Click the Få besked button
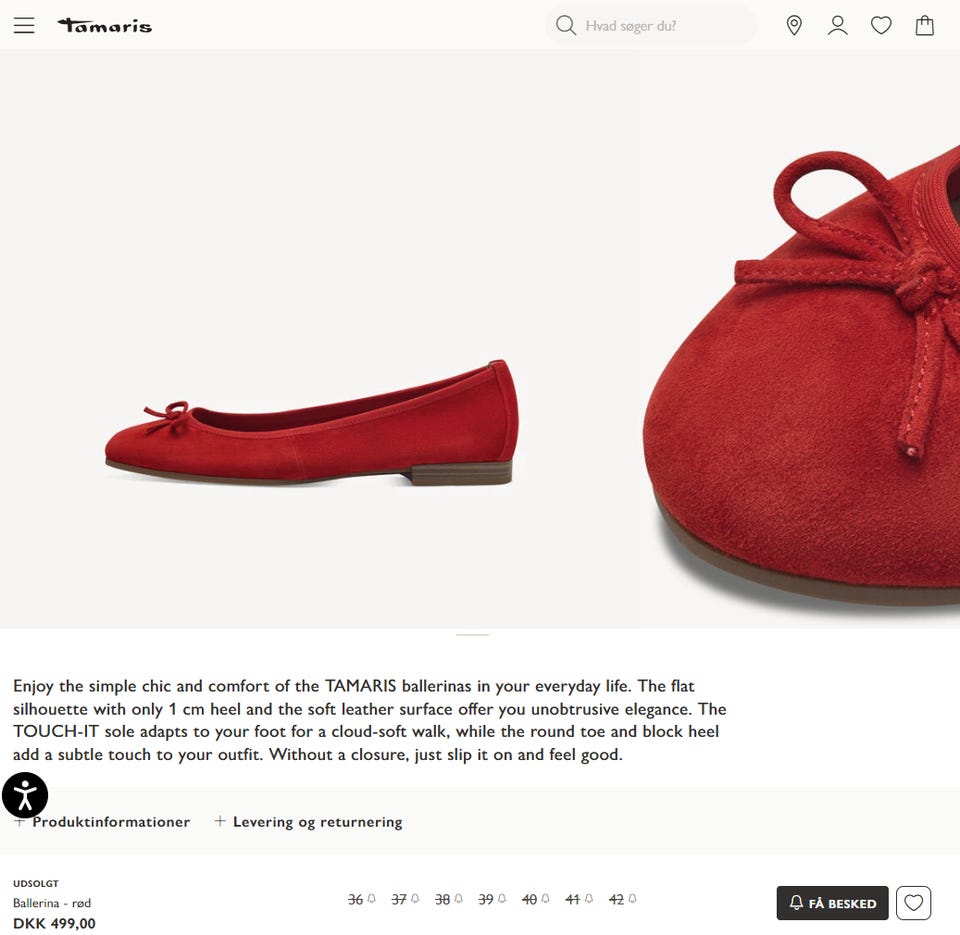960x935 pixels. 832,903
